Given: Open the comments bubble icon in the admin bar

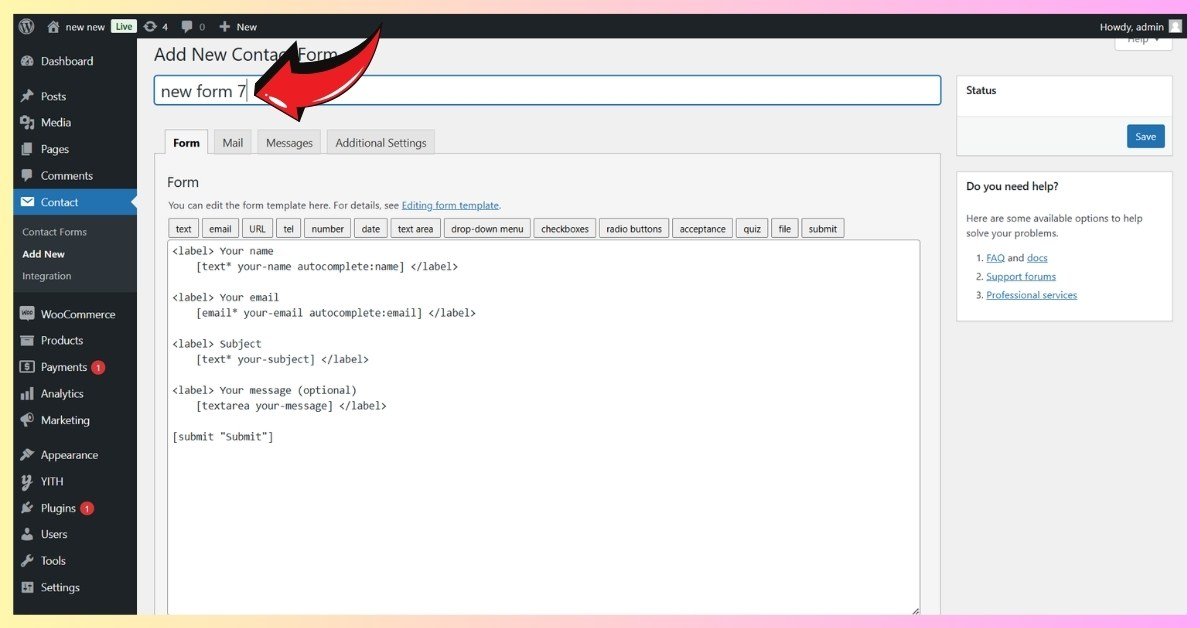Looking at the screenshot, I should coord(187,27).
